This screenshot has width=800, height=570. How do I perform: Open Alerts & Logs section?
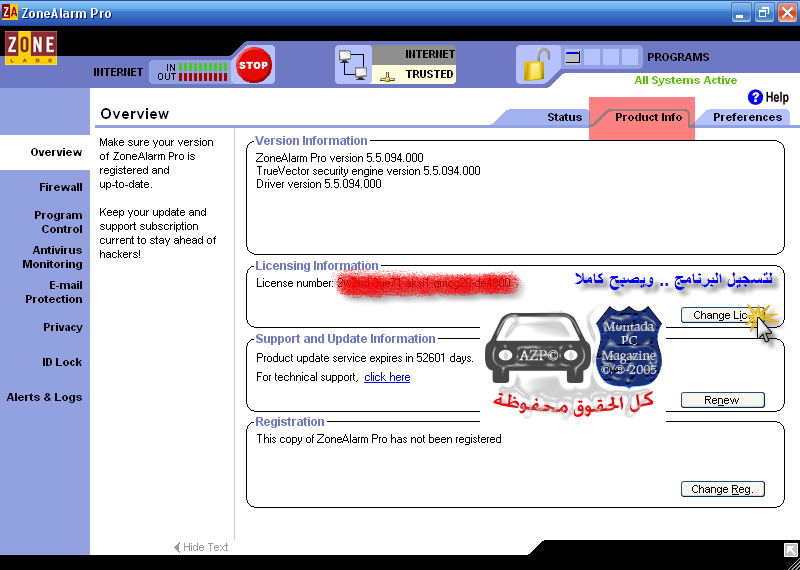(44, 397)
